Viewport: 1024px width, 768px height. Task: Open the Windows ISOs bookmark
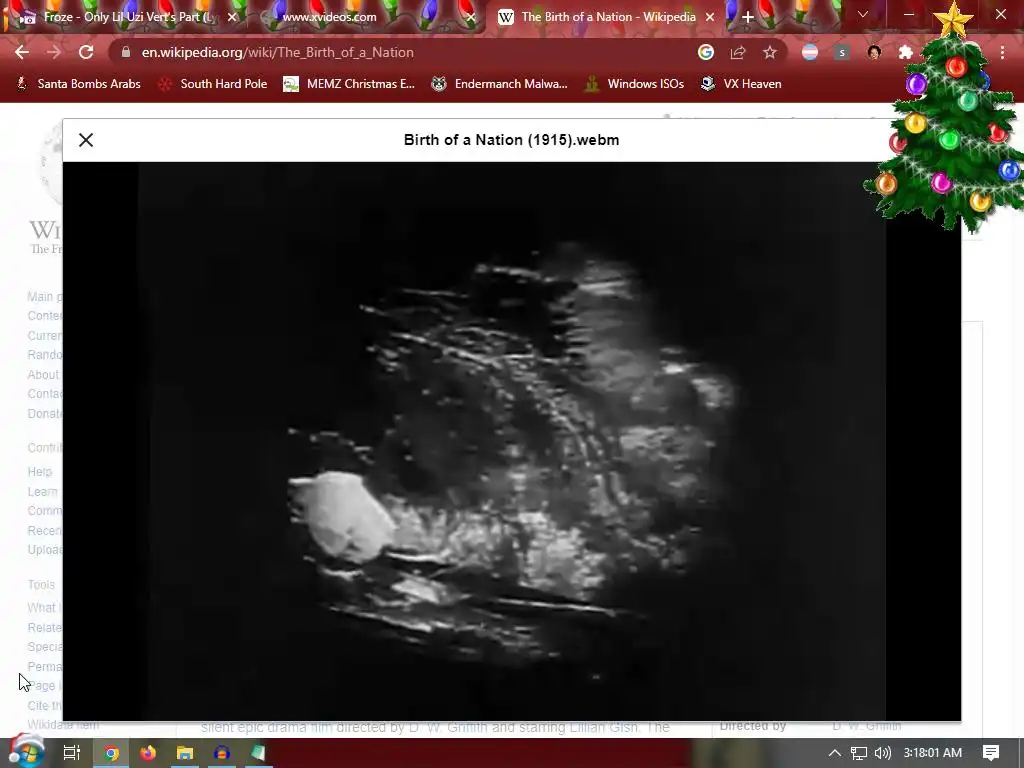[x=635, y=84]
